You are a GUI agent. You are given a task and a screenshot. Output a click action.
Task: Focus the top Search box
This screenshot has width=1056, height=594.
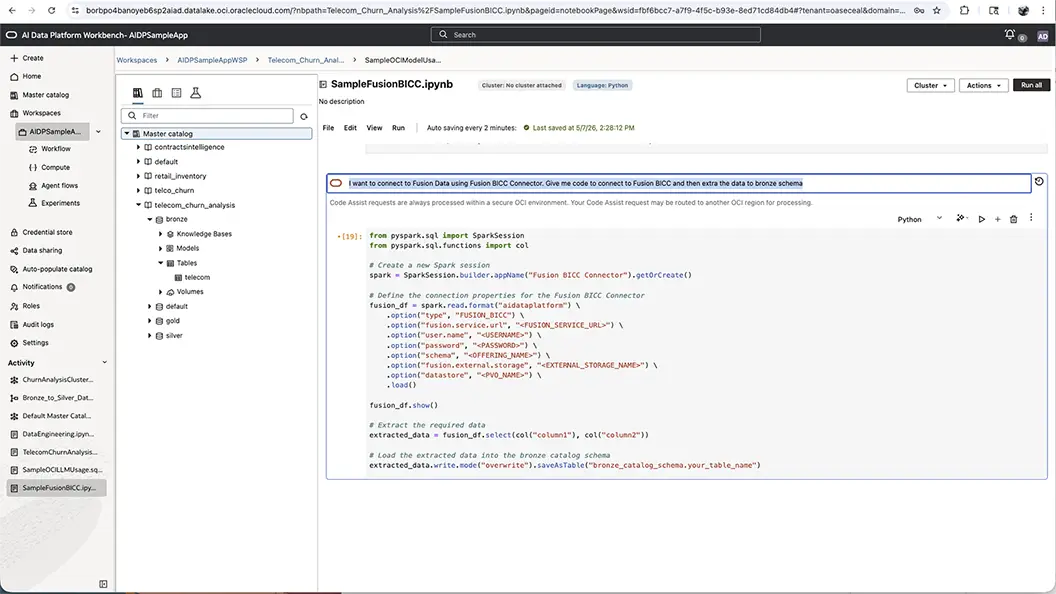click(x=595, y=34)
